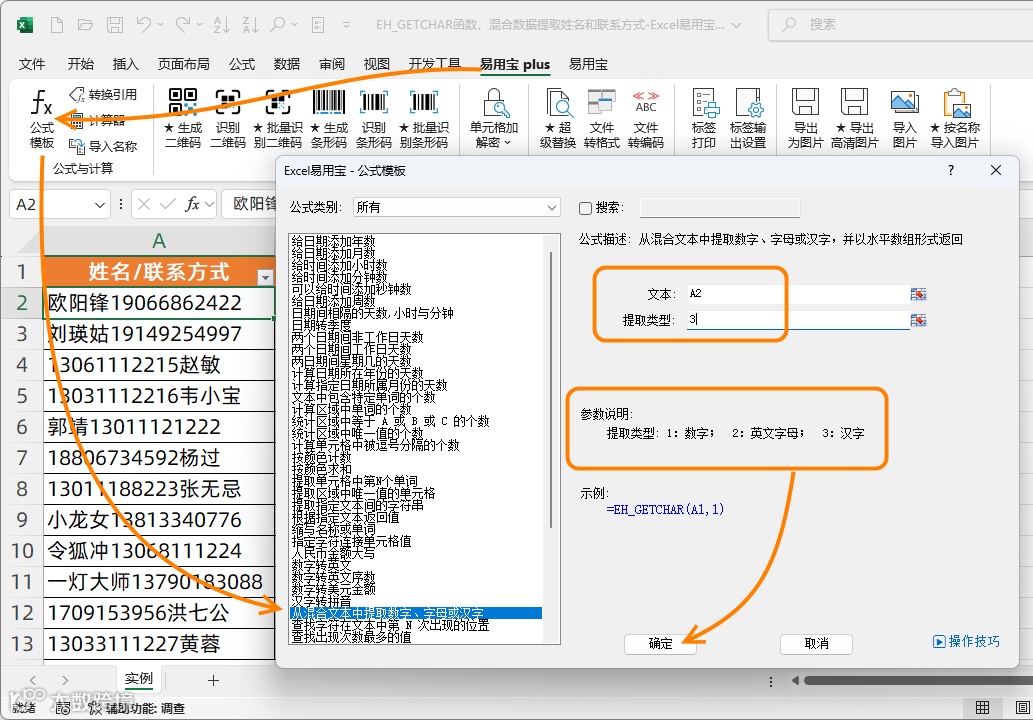Click 识别二维码 QR recognition tool
The height and width of the screenshot is (720, 1033).
227,119
